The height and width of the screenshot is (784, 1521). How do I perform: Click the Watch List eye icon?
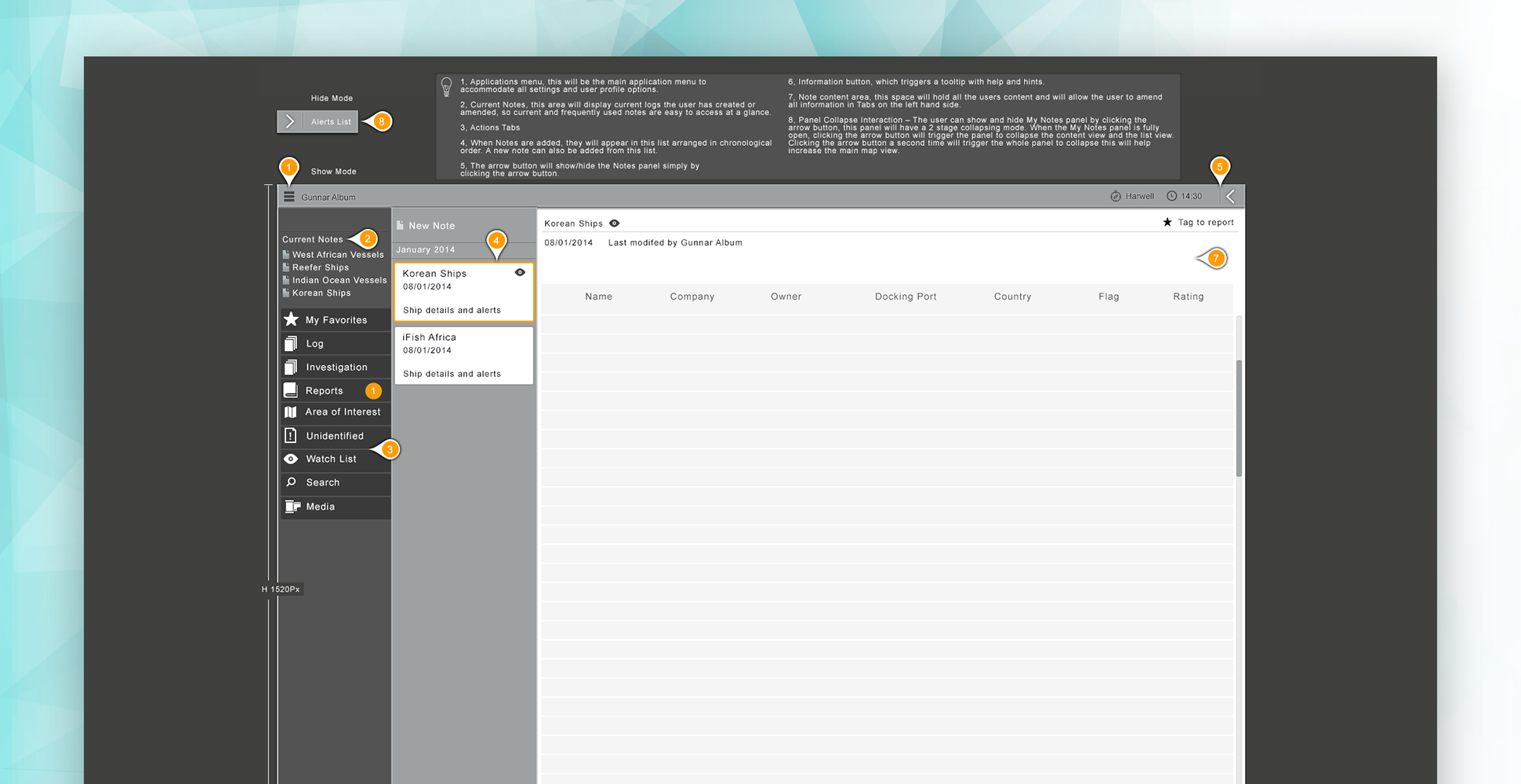click(x=291, y=459)
